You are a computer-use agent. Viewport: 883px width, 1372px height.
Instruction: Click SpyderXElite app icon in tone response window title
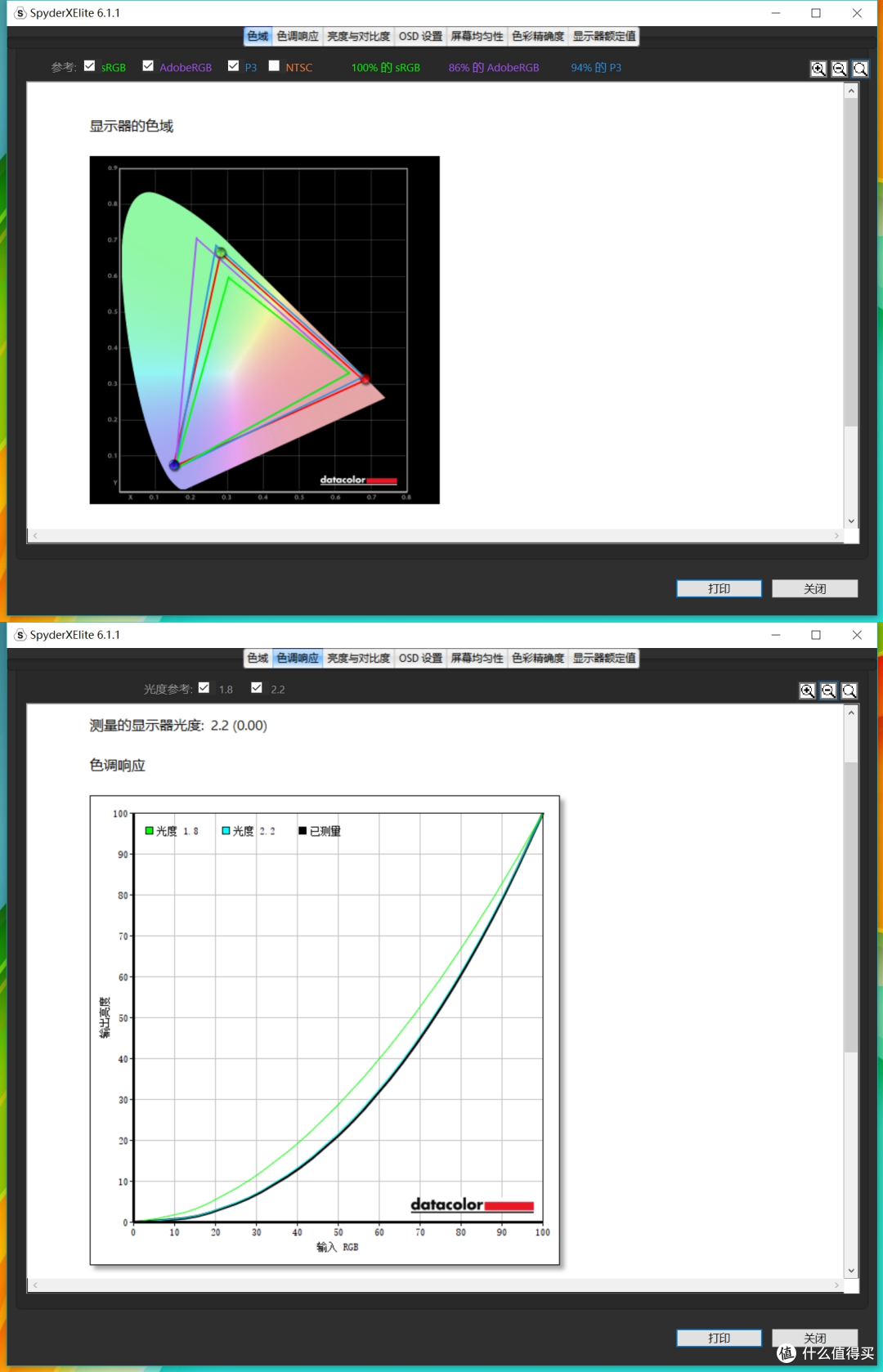(x=20, y=635)
